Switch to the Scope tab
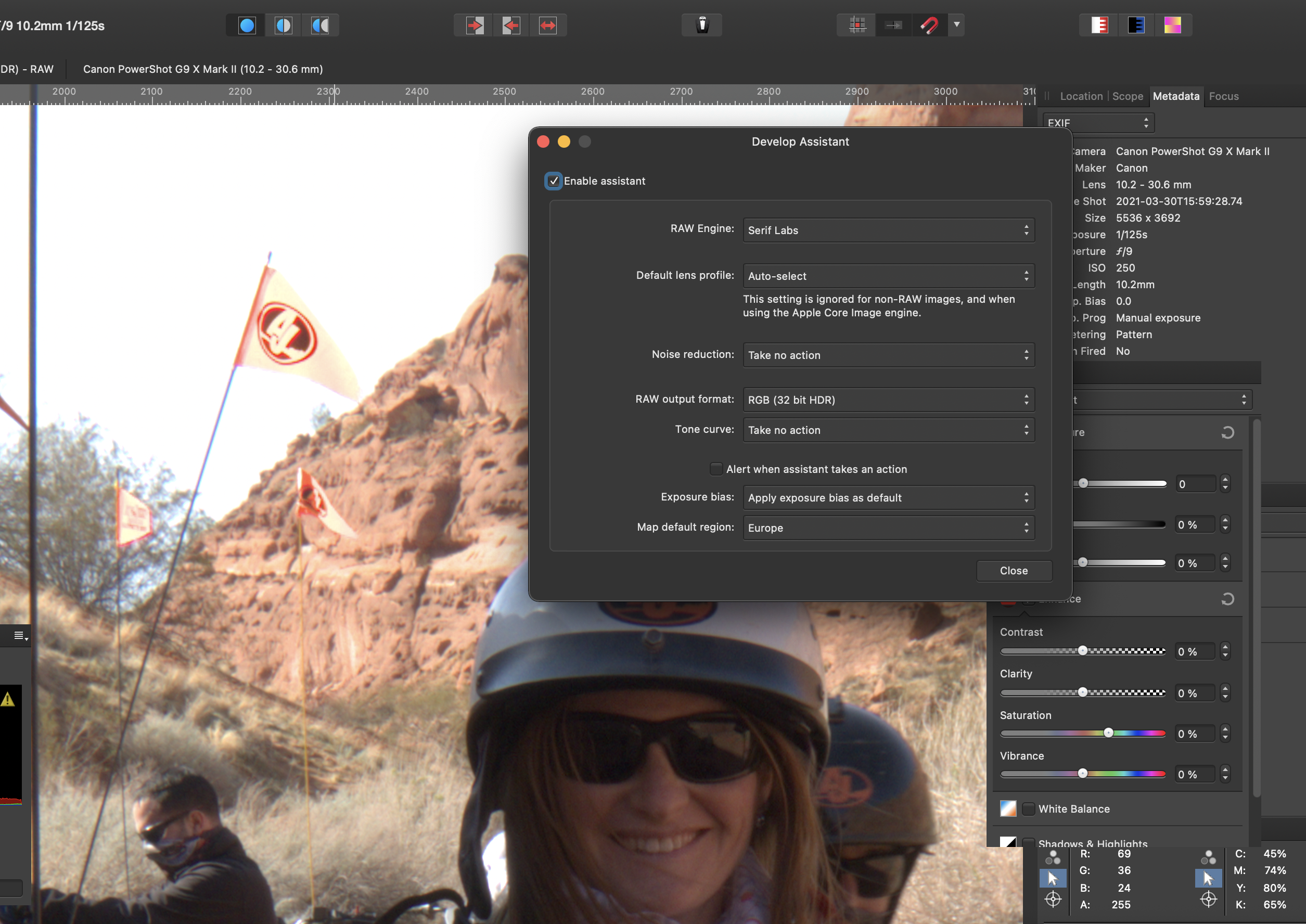 pyautogui.click(x=1128, y=96)
